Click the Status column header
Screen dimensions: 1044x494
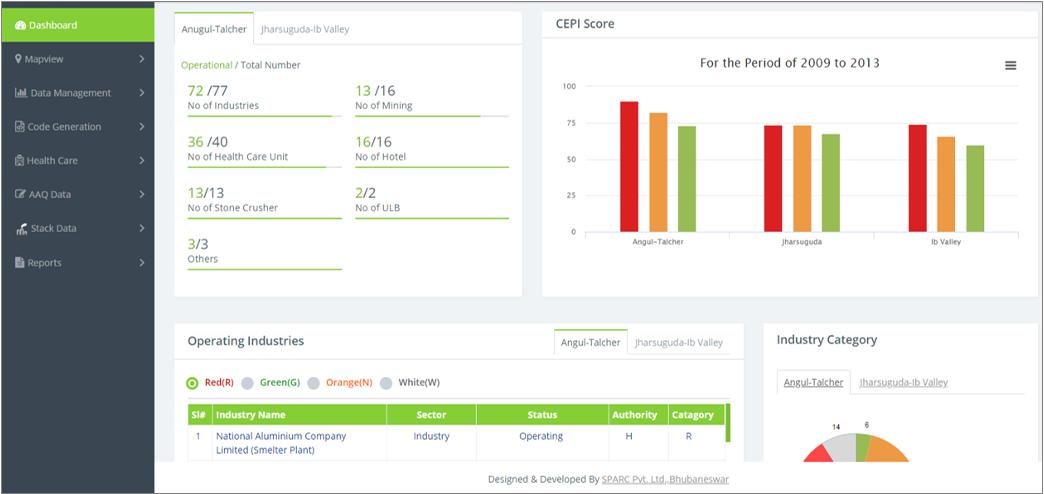click(x=542, y=414)
